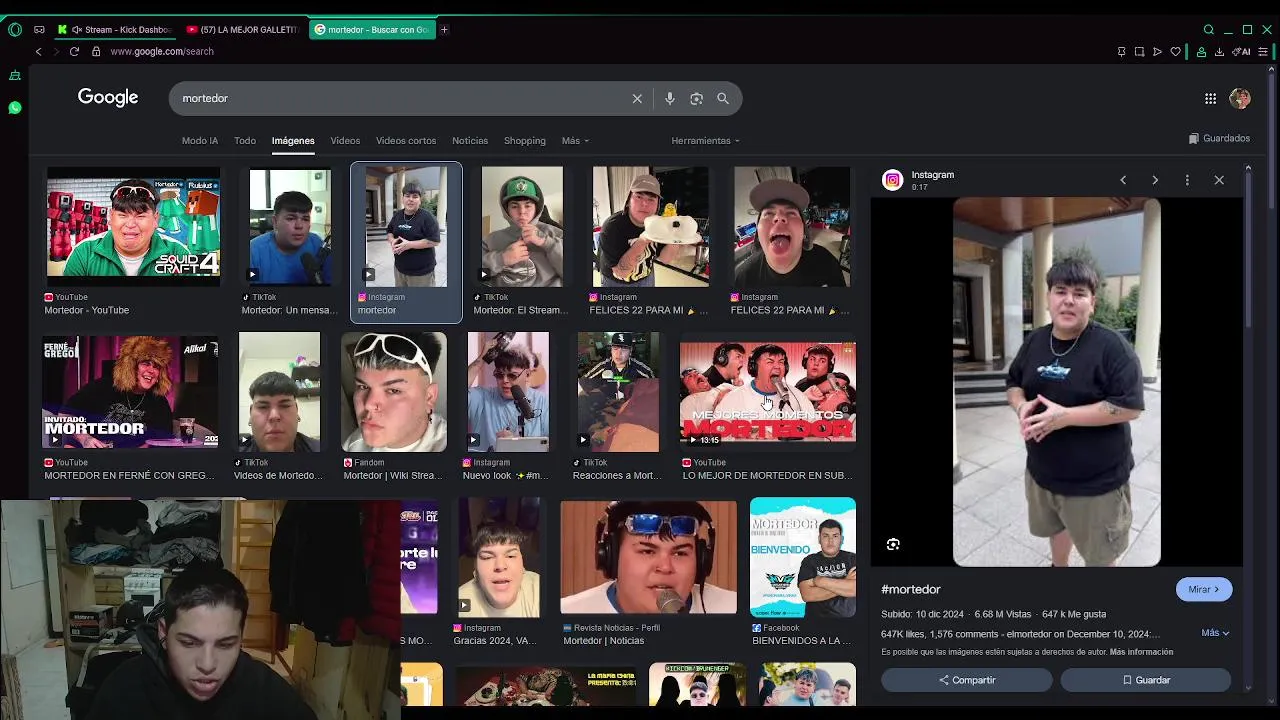
Task: Select the Modo IA search tab
Action: click(x=200, y=141)
